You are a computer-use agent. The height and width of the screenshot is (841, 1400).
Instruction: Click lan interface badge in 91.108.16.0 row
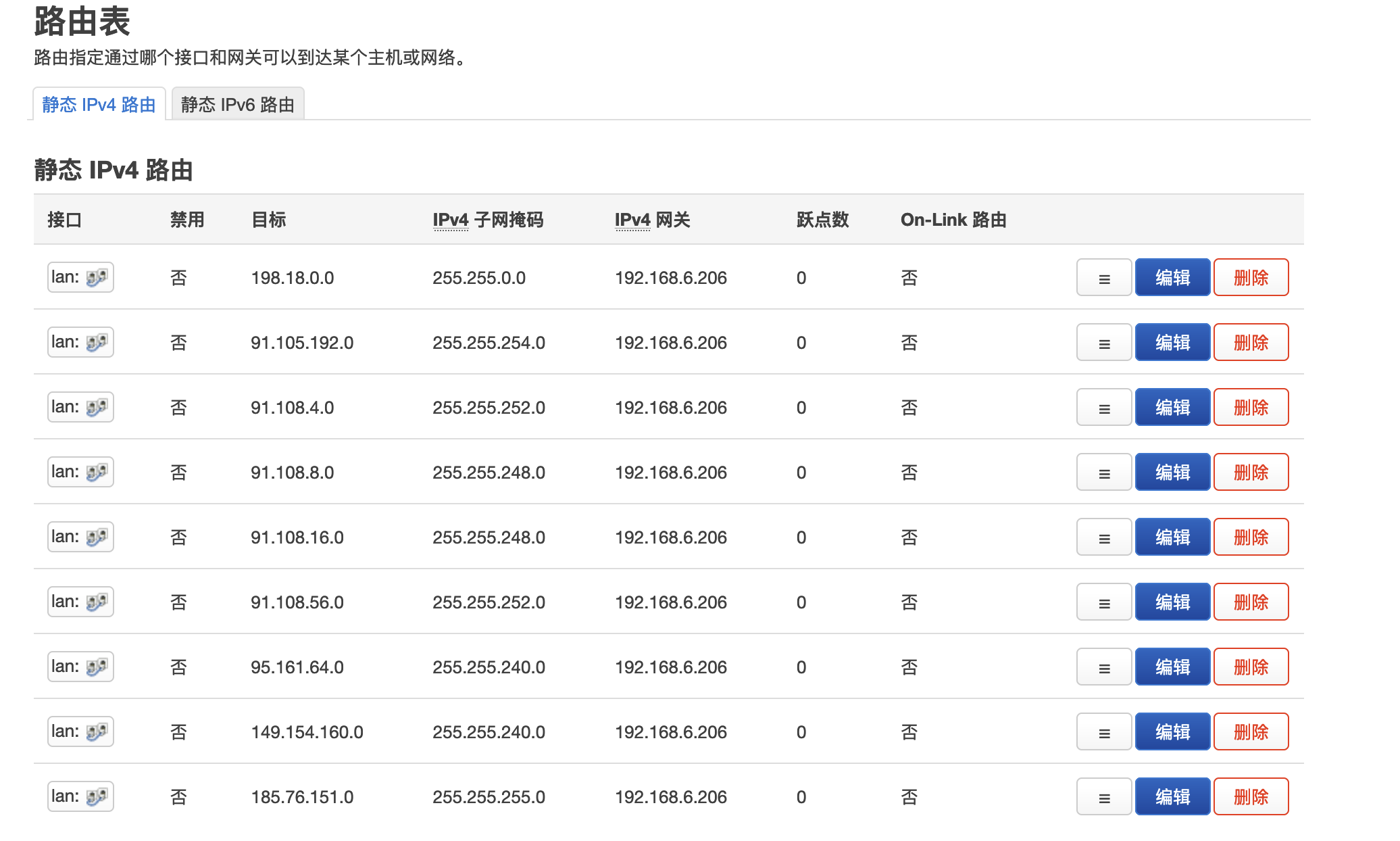point(80,537)
